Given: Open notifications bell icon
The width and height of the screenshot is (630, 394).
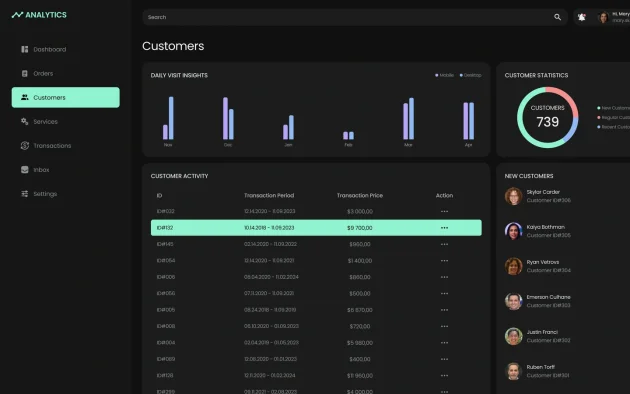Looking at the screenshot, I should (581, 17).
